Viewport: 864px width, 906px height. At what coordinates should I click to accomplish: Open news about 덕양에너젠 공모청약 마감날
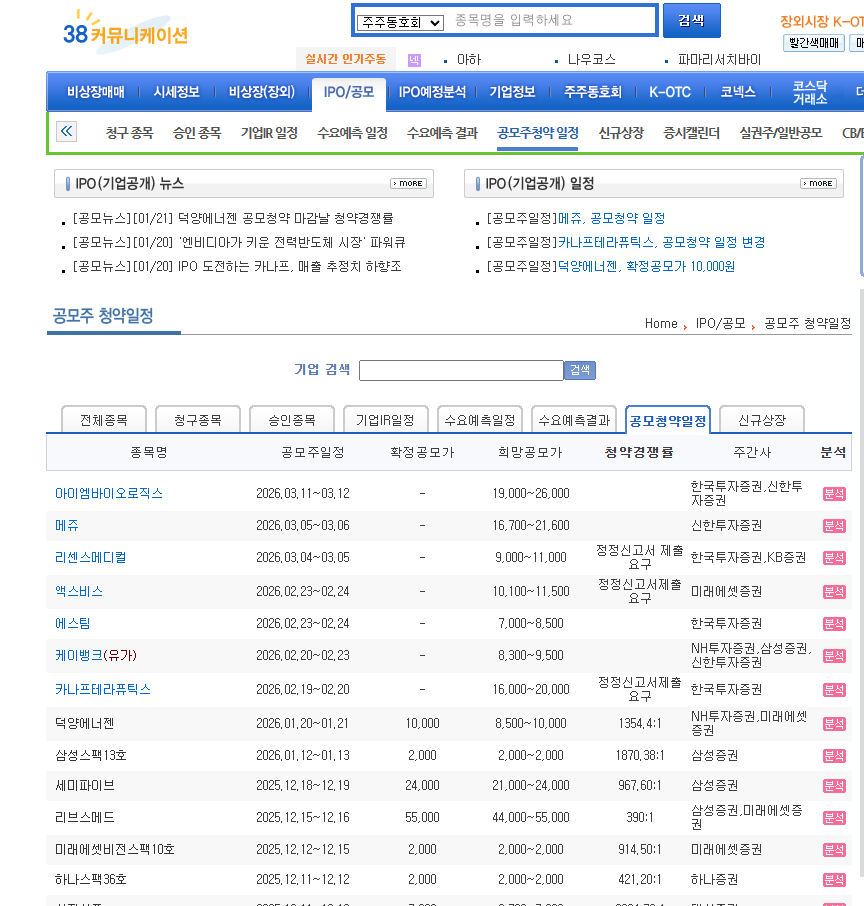(233, 218)
